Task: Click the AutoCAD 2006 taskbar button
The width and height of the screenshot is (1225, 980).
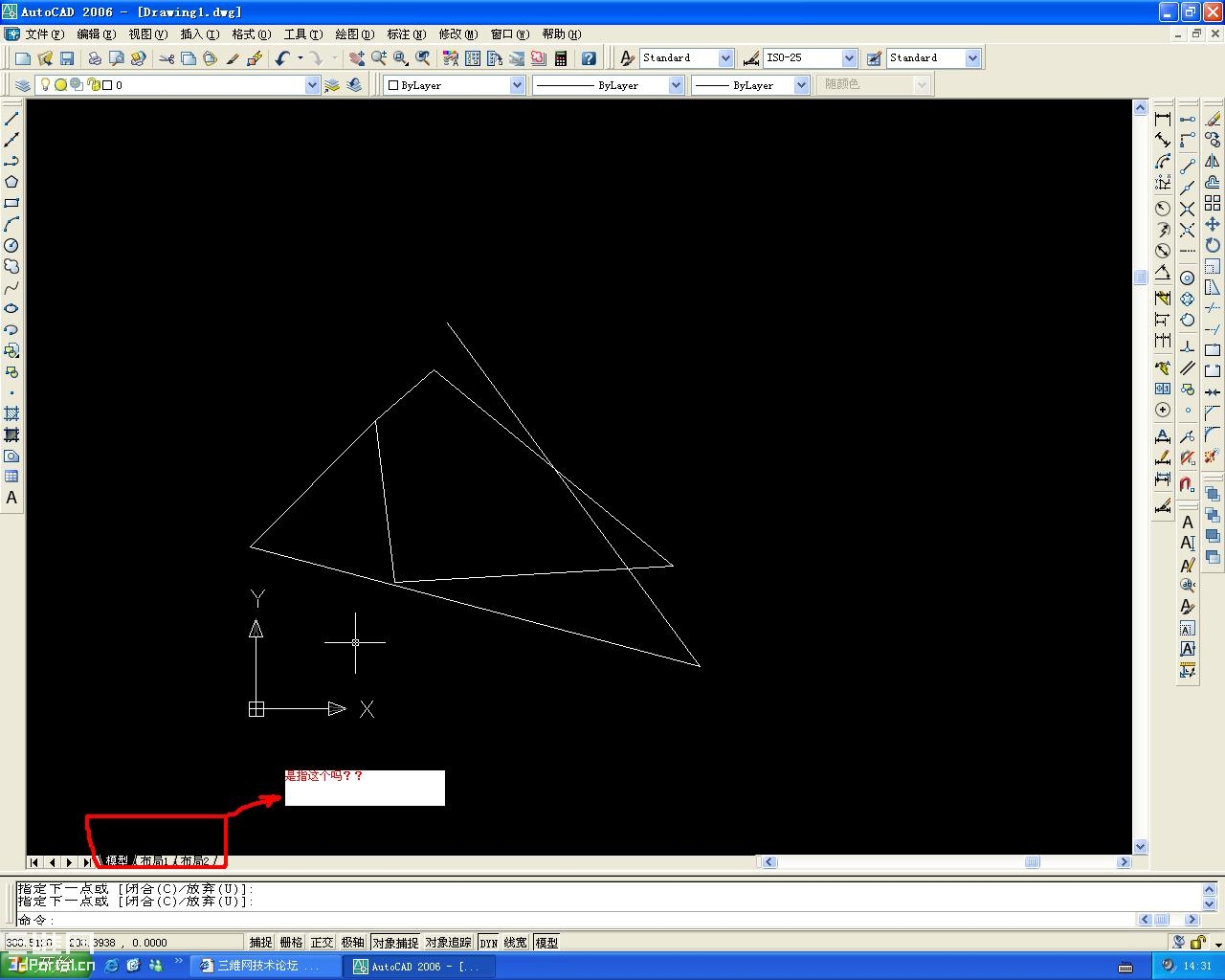Action: click(x=420, y=966)
